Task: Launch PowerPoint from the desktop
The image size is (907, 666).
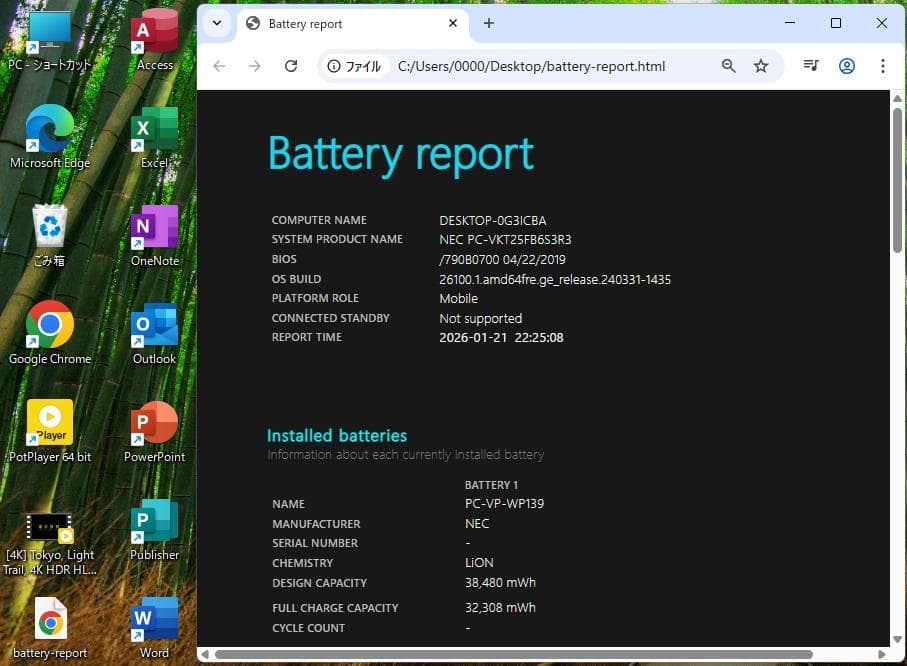Action: tap(152, 423)
